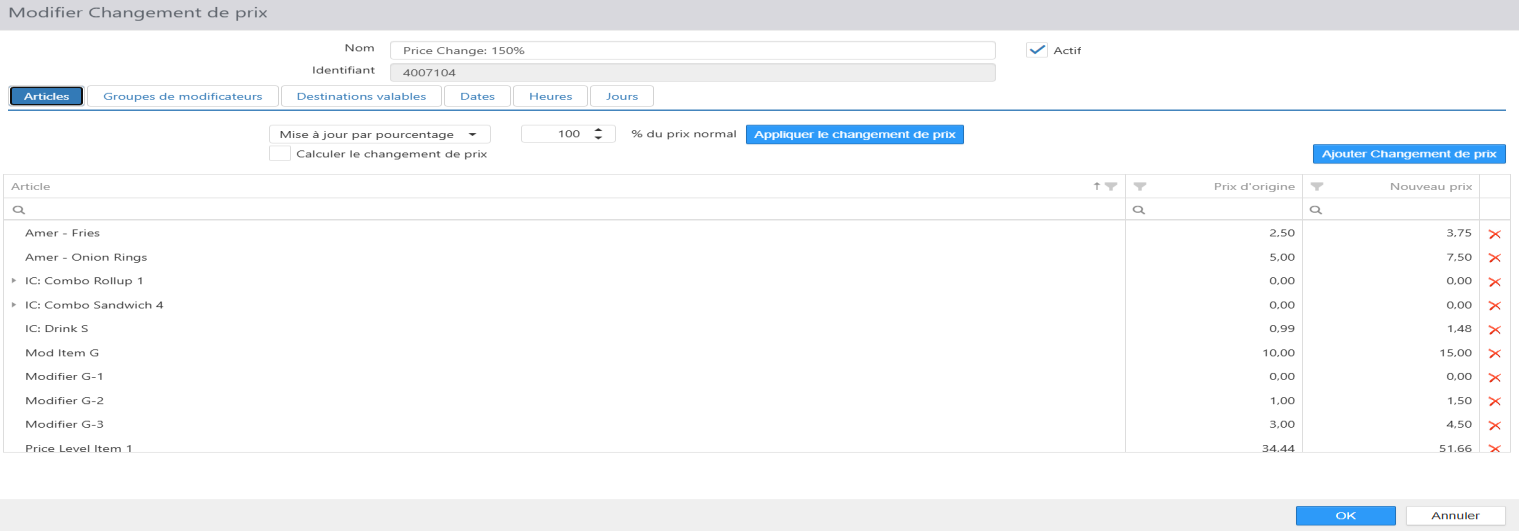Image resolution: width=1519 pixels, height=531 pixels.
Task: Expand the IC: Combo Sandwich 4 row
Action: tap(14, 305)
